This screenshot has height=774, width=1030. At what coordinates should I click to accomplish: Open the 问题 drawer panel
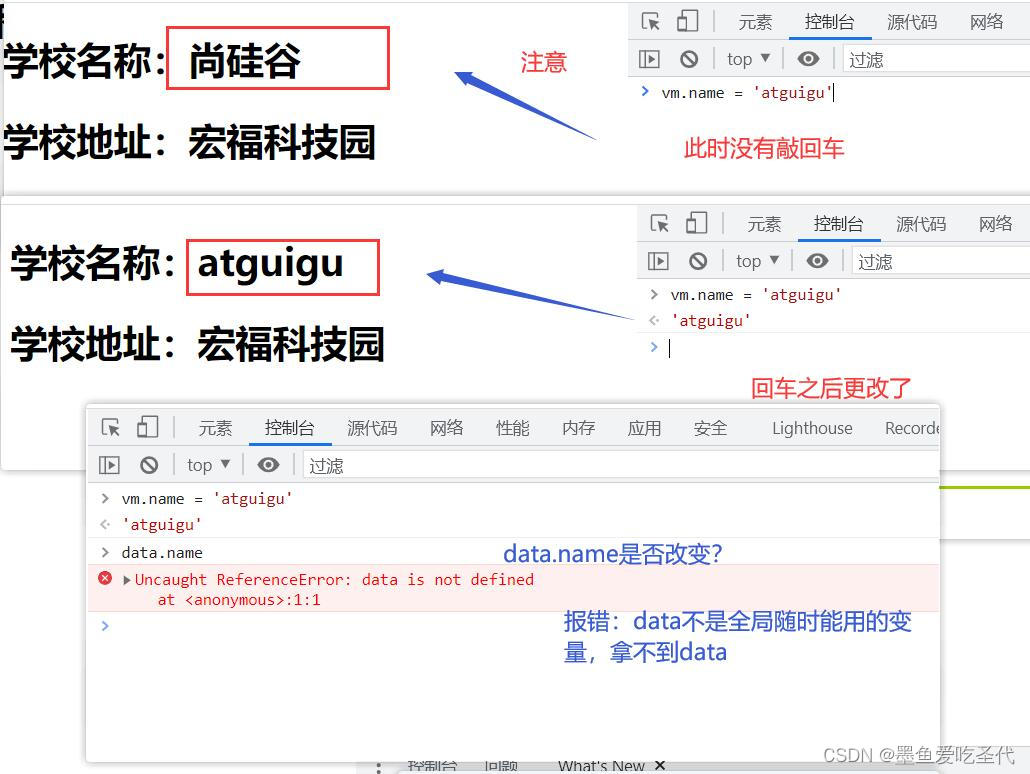(501, 764)
